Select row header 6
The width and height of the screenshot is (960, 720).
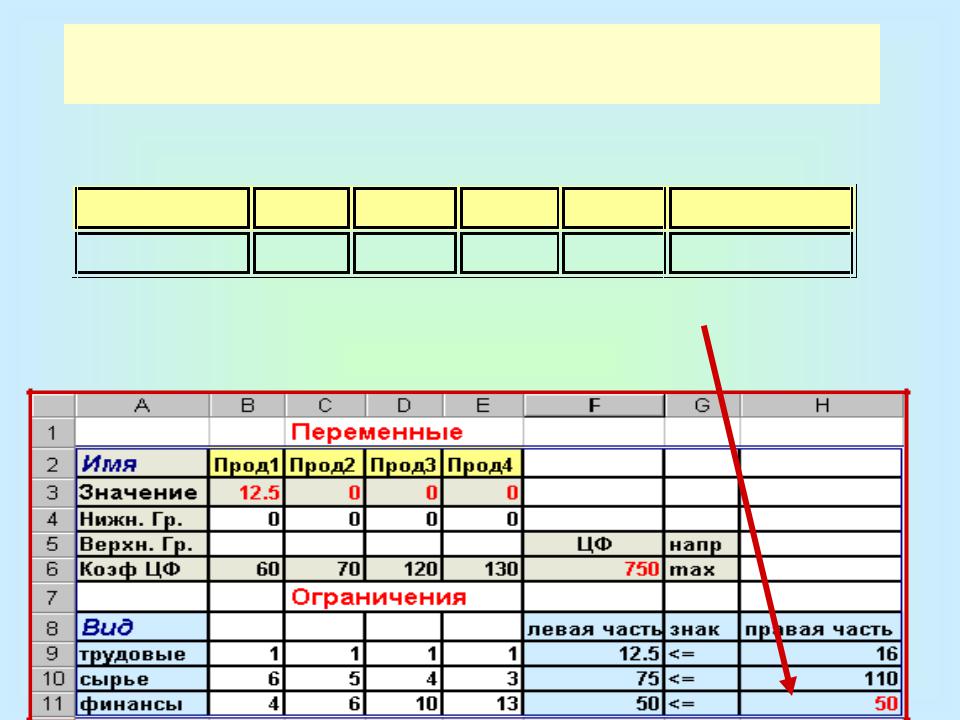click(53, 569)
